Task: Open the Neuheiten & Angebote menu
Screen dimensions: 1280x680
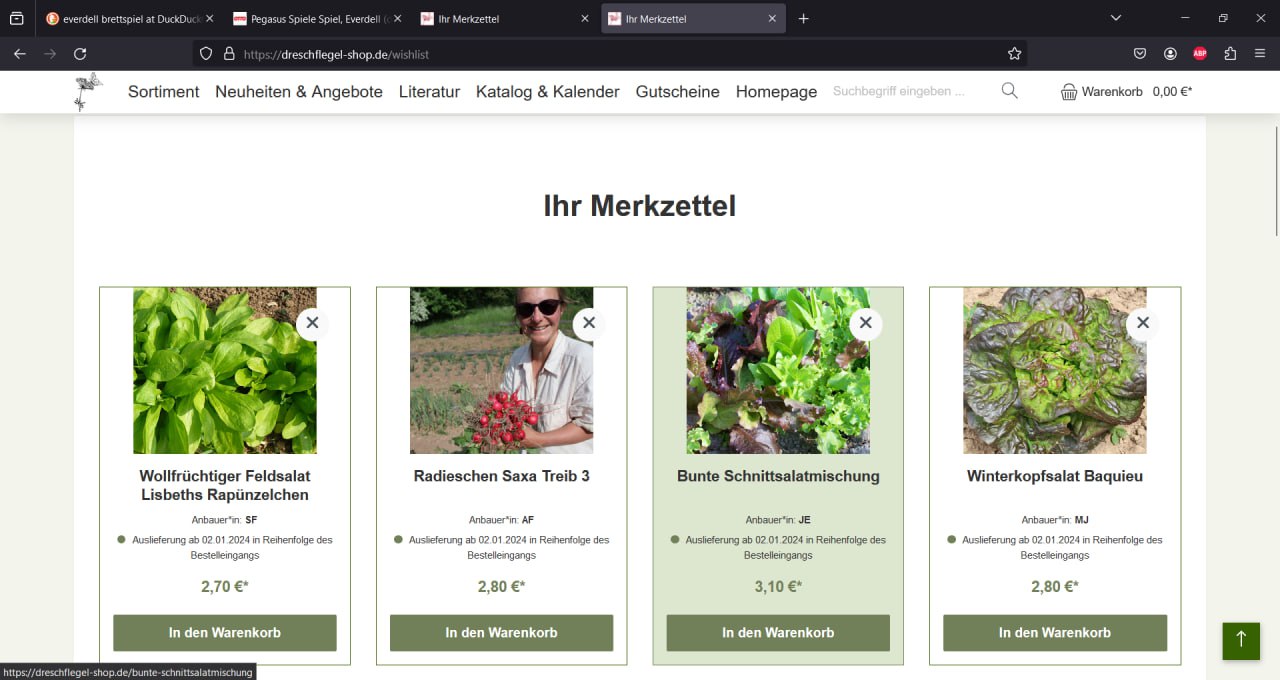Action: point(299,91)
